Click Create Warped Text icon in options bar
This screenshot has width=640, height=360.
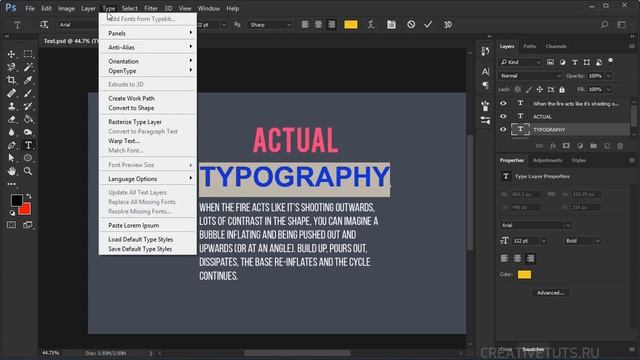[371, 24]
